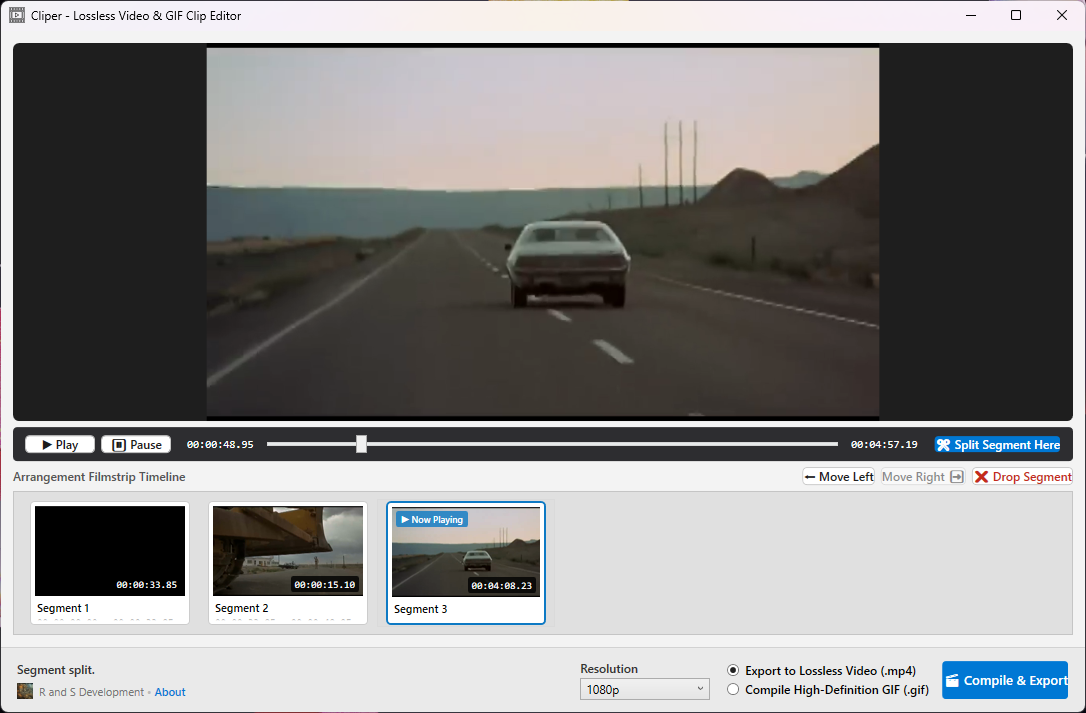Click the Cliper app icon in title bar

click(17, 15)
